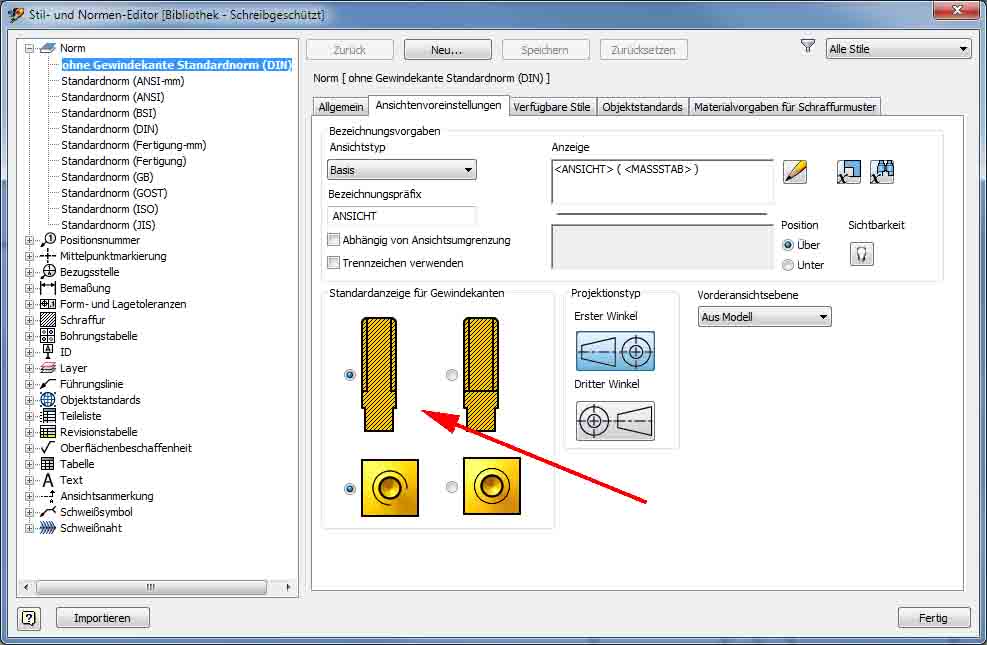Click the Bemaßung dimension icon
The image size is (987, 645).
[x=48, y=288]
